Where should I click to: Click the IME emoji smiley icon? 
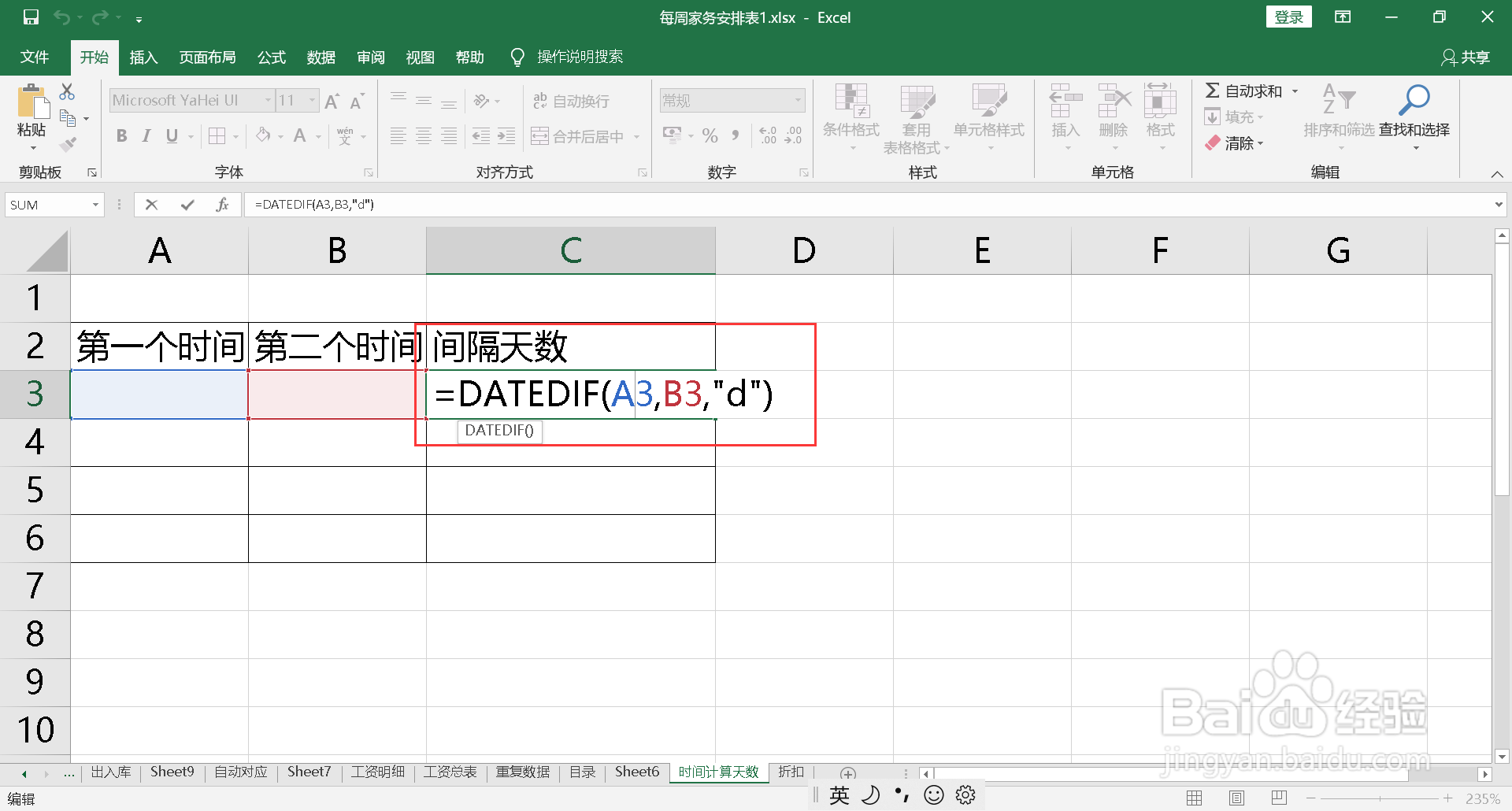pyautogui.click(x=934, y=795)
